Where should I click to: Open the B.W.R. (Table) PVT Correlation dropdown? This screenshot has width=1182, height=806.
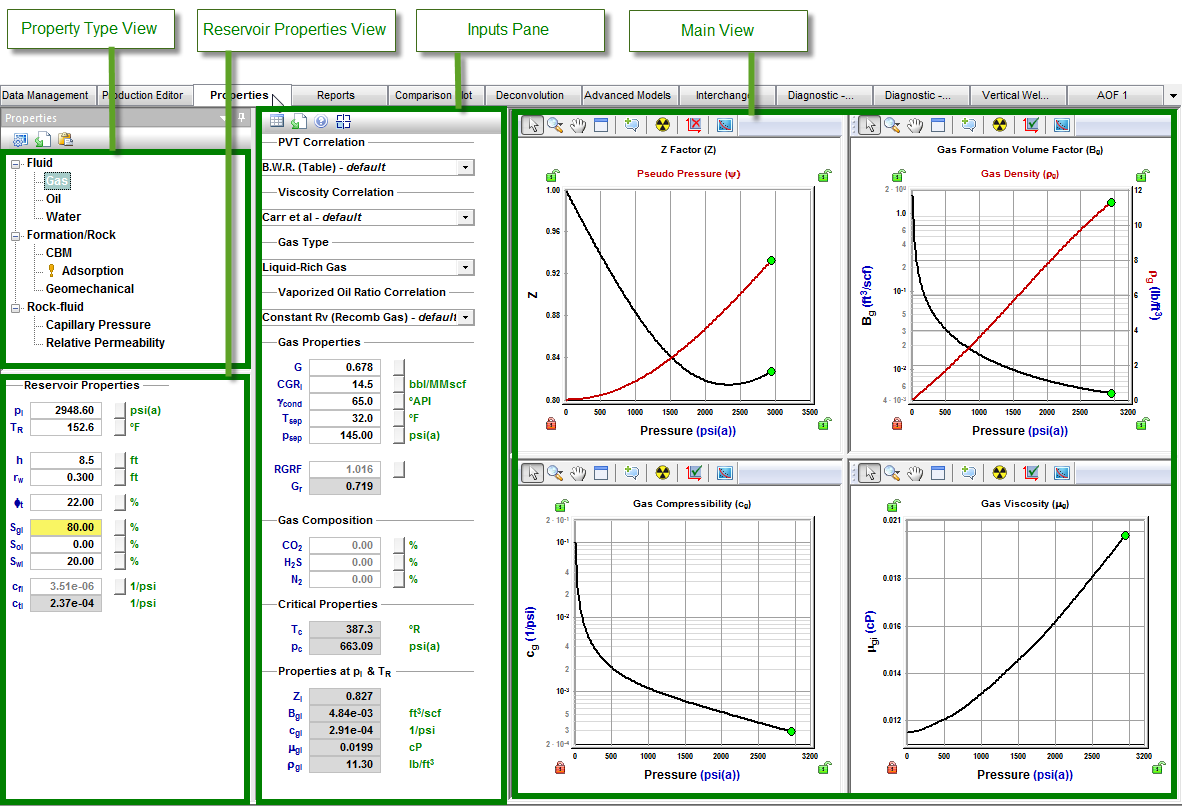click(x=464, y=167)
